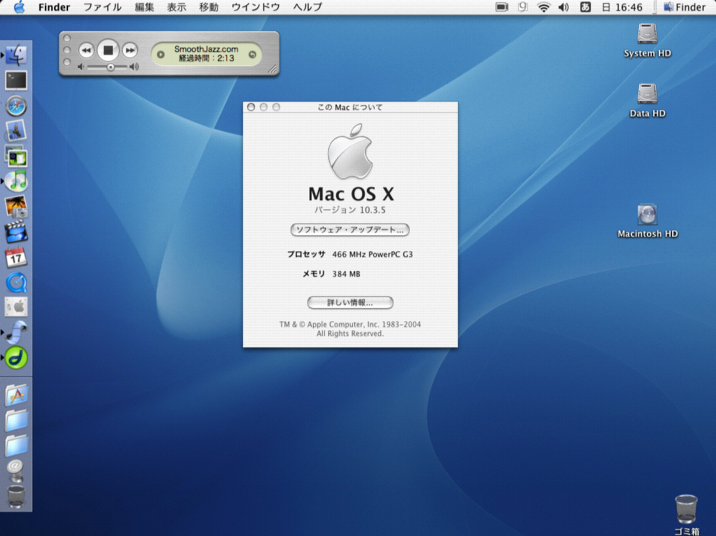Stop playback in iTunes mini player

(108, 50)
